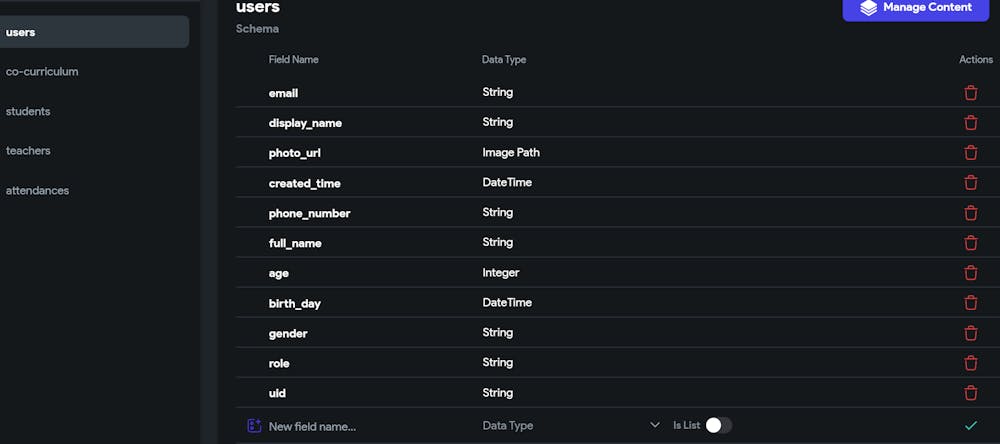Click the New field name input
This screenshot has height=444, width=1000.
pos(370,426)
